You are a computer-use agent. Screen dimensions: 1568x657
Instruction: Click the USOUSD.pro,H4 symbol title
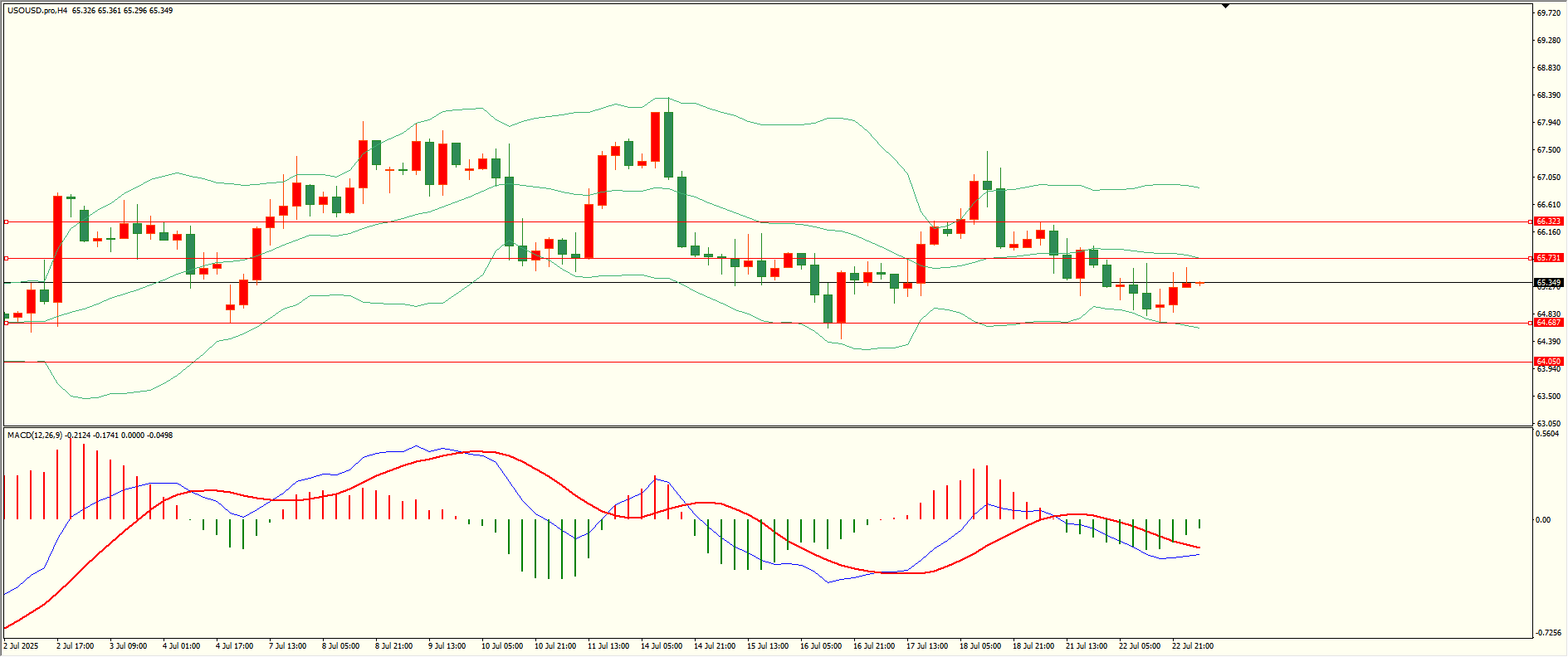pyautogui.click(x=37, y=11)
